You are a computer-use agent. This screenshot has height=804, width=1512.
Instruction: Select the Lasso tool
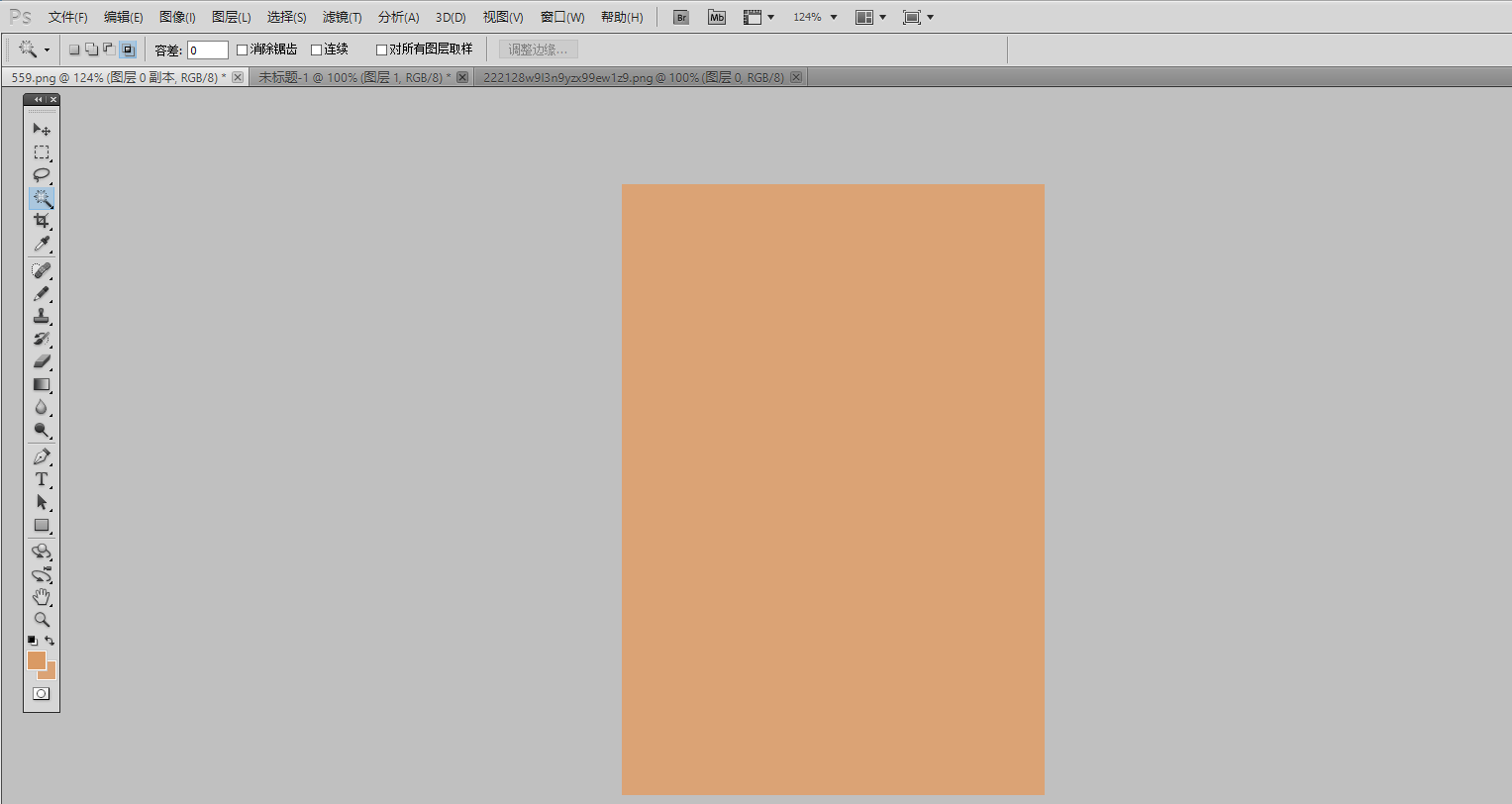pos(42,175)
